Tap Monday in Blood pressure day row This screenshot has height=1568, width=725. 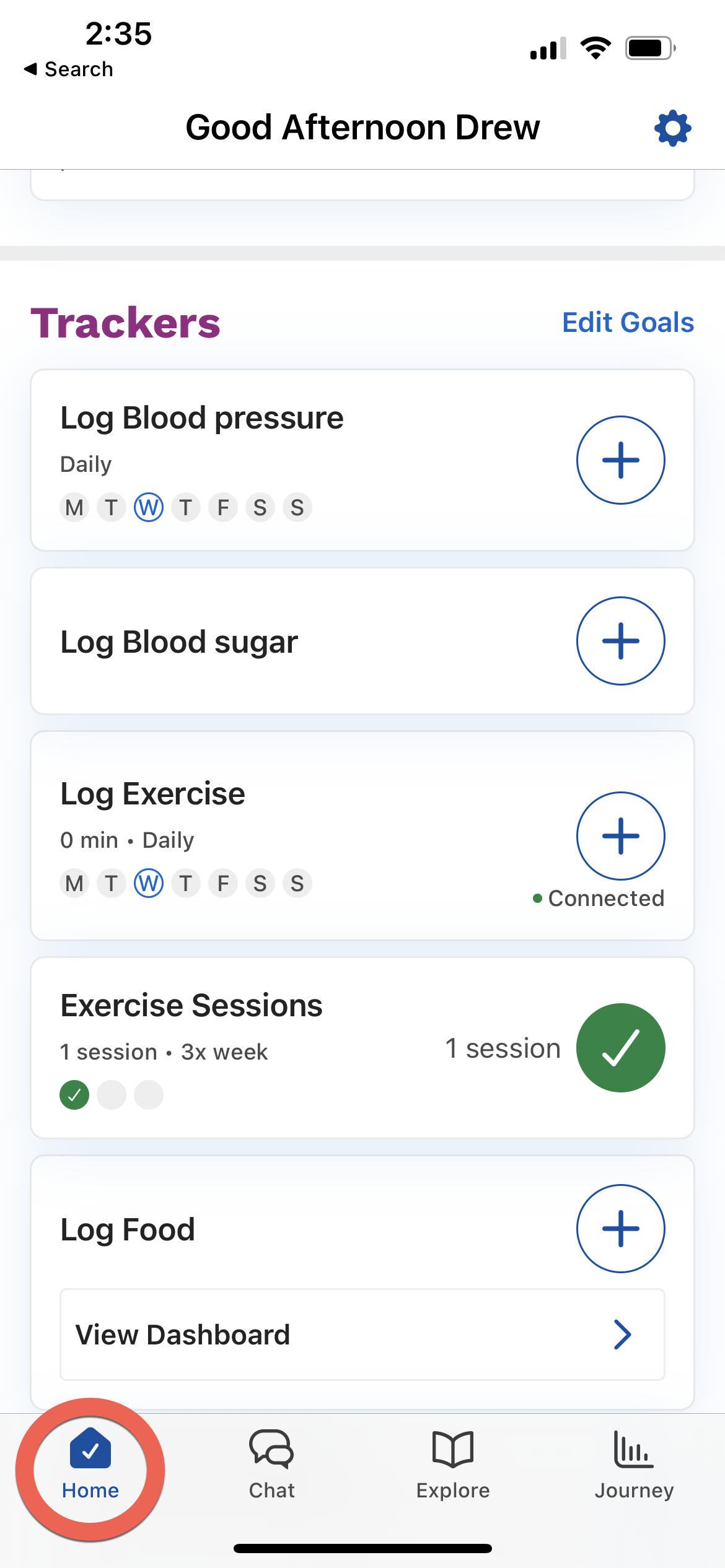(74, 508)
